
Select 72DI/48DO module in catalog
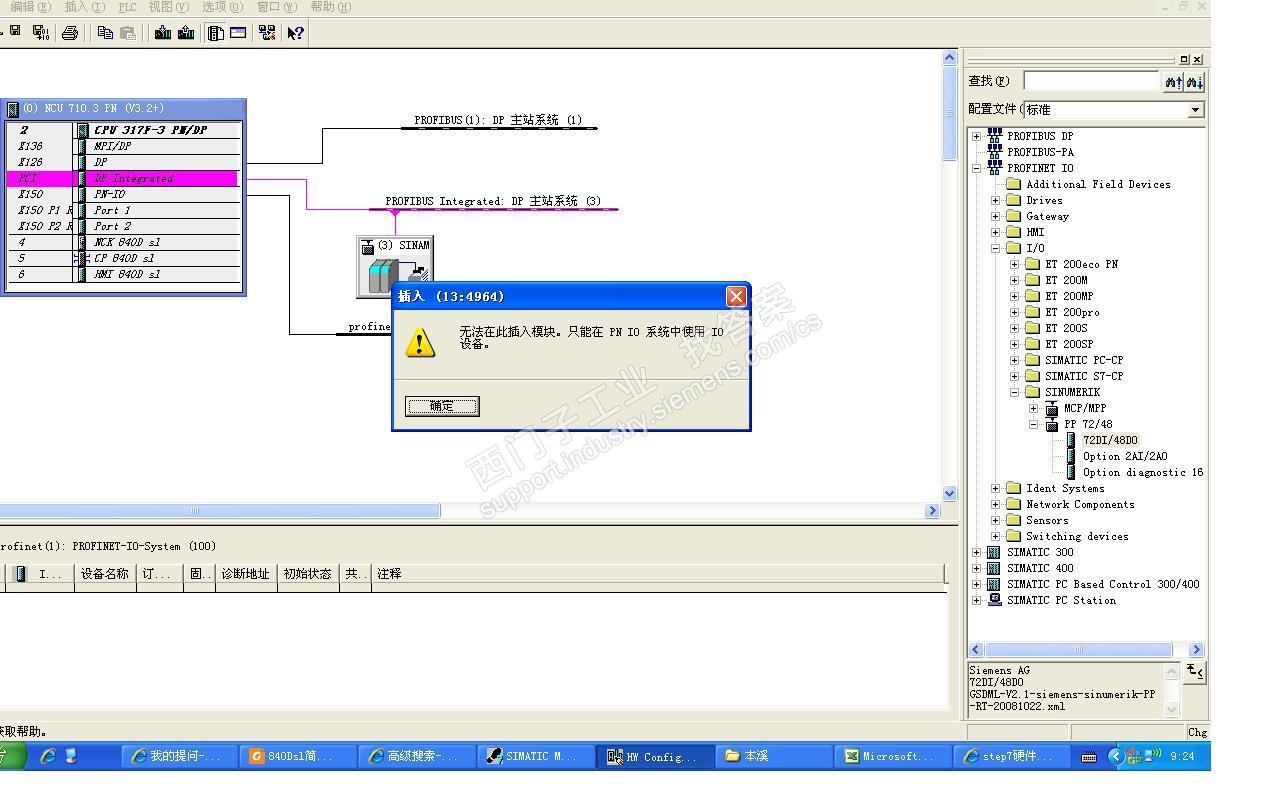[x=1110, y=440]
